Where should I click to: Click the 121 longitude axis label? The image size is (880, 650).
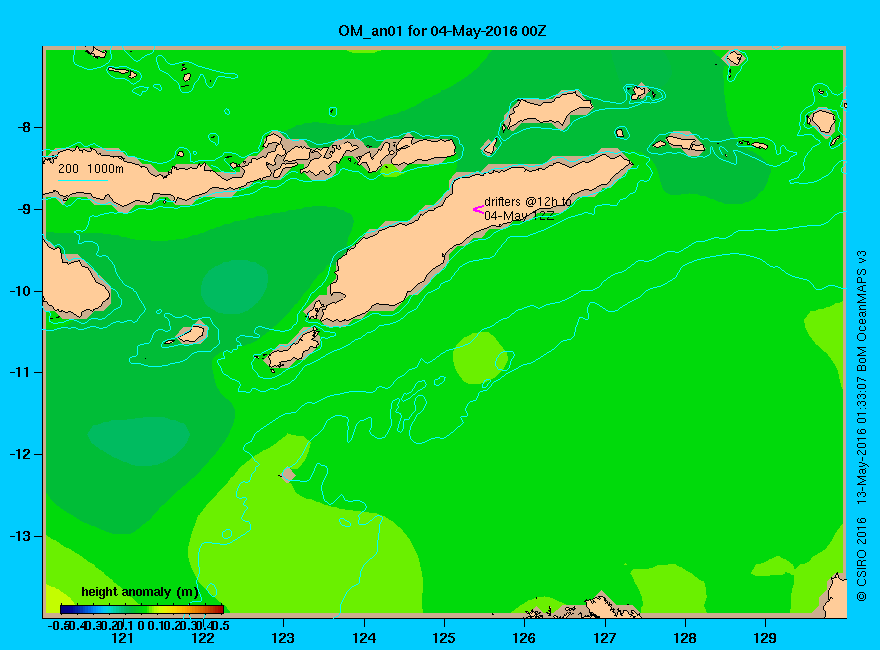point(122,638)
